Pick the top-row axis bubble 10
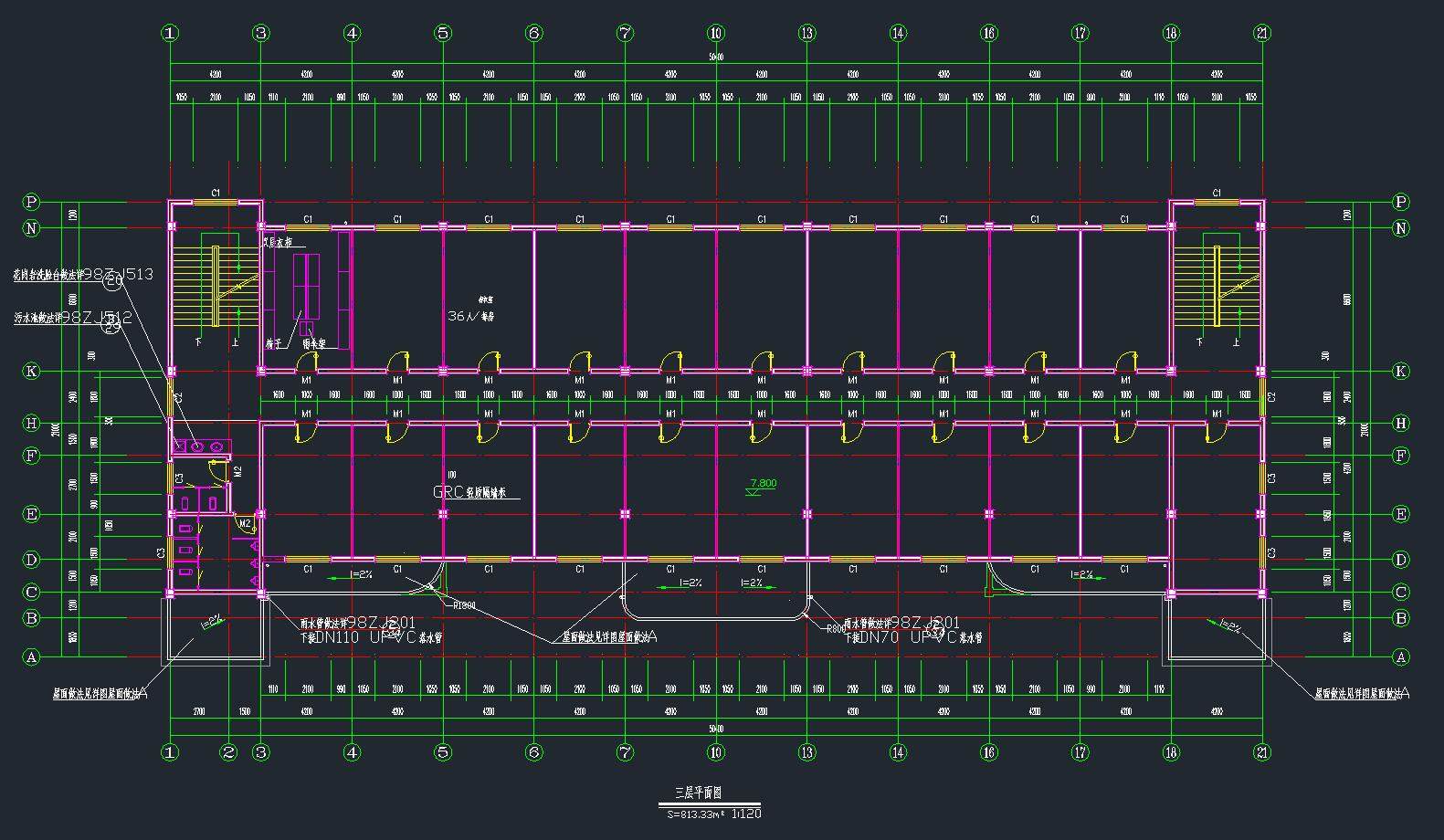 (x=716, y=33)
